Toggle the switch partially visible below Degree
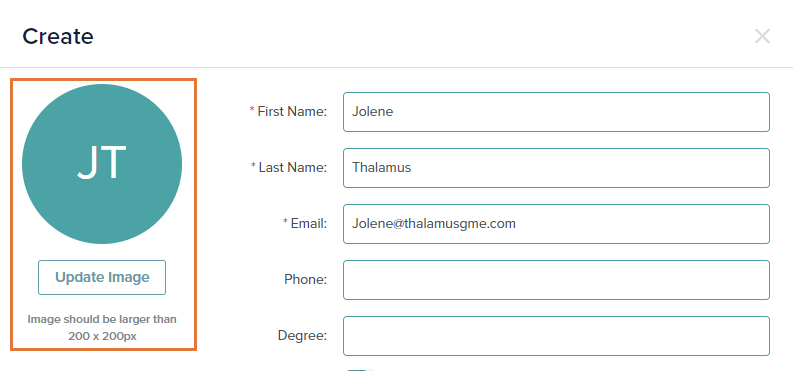 point(360,369)
